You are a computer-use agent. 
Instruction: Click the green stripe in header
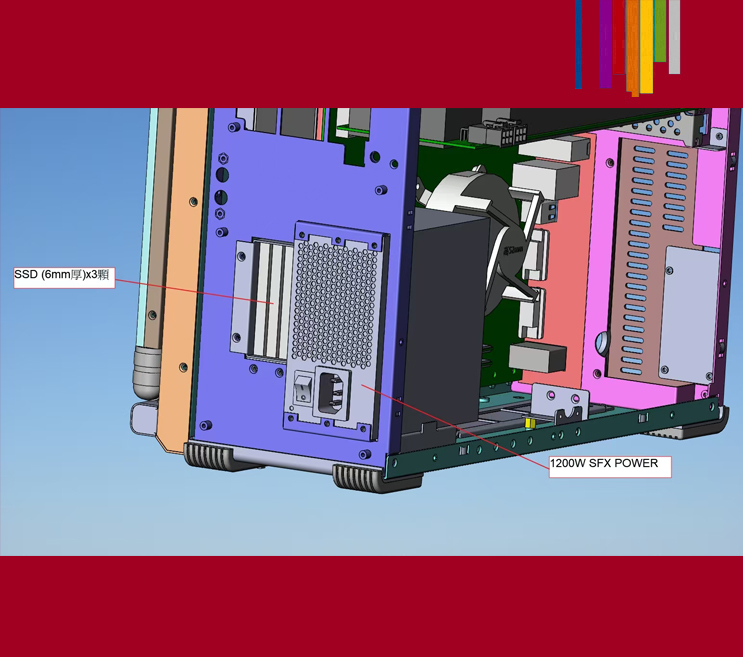click(x=660, y=30)
